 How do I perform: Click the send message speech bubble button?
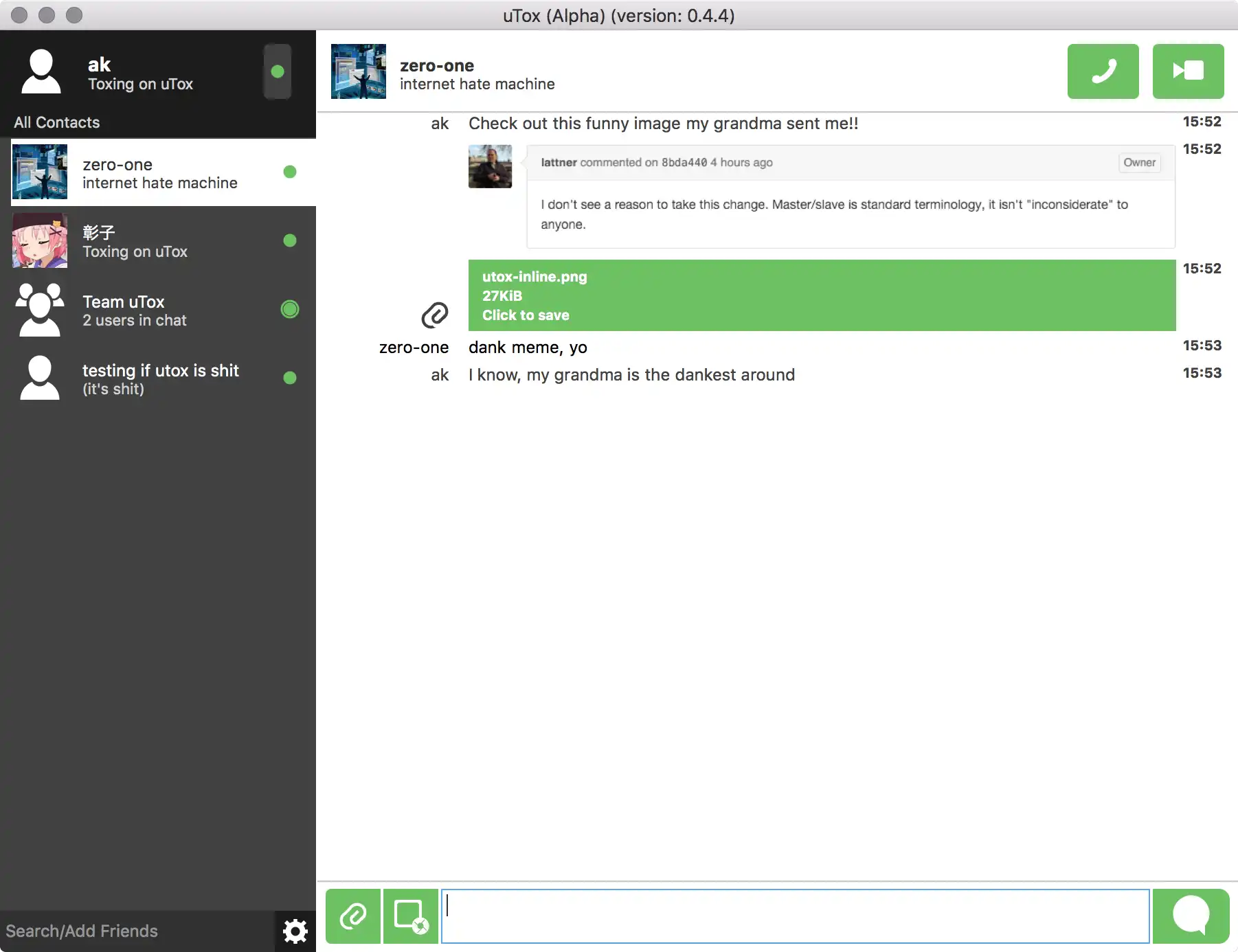point(1191,916)
